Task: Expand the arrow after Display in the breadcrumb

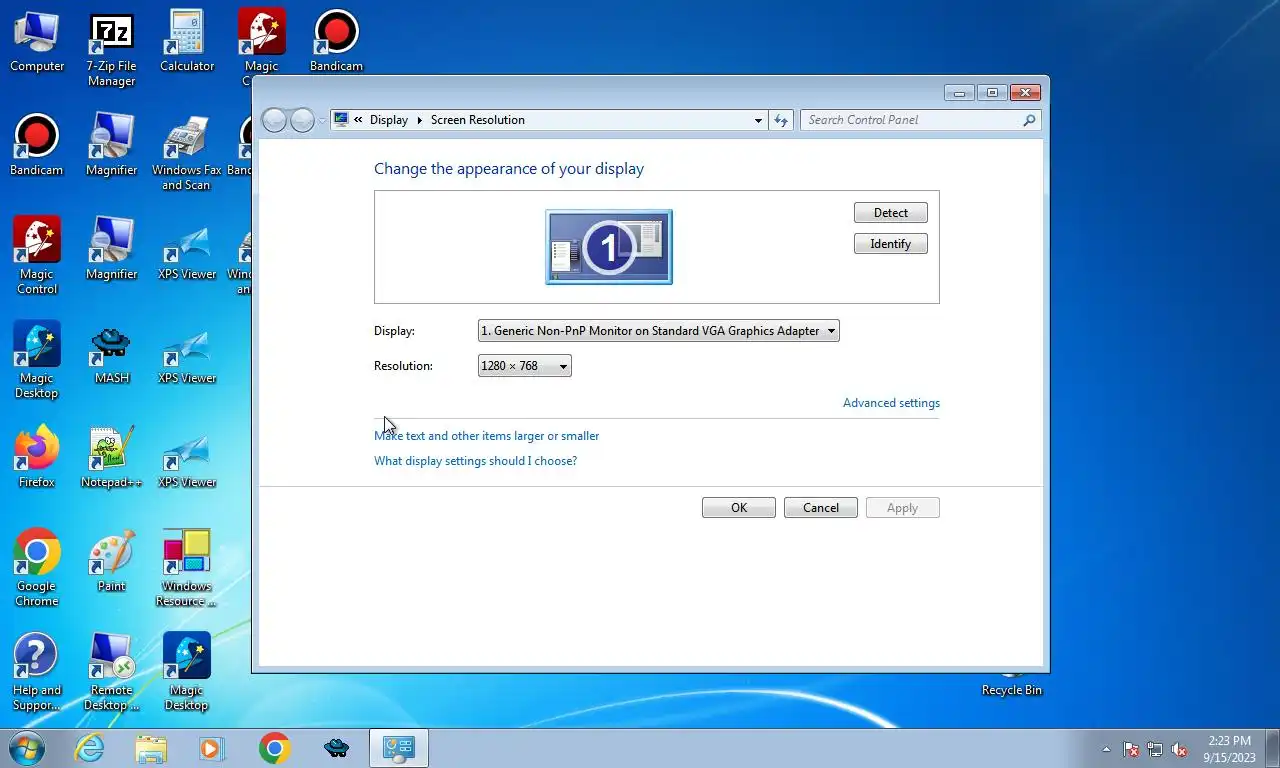Action: (x=419, y=120)
